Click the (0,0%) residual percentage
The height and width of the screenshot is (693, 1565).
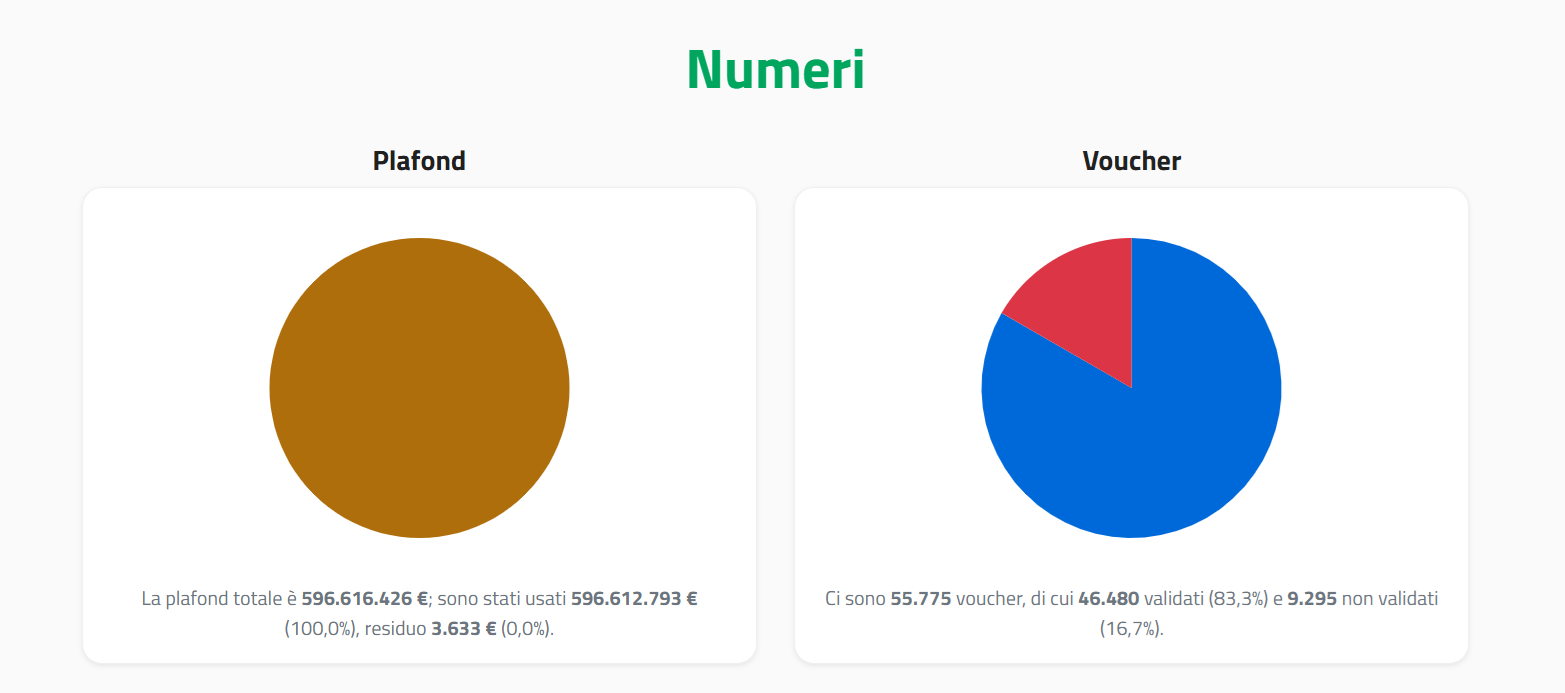tap(527, 631)
